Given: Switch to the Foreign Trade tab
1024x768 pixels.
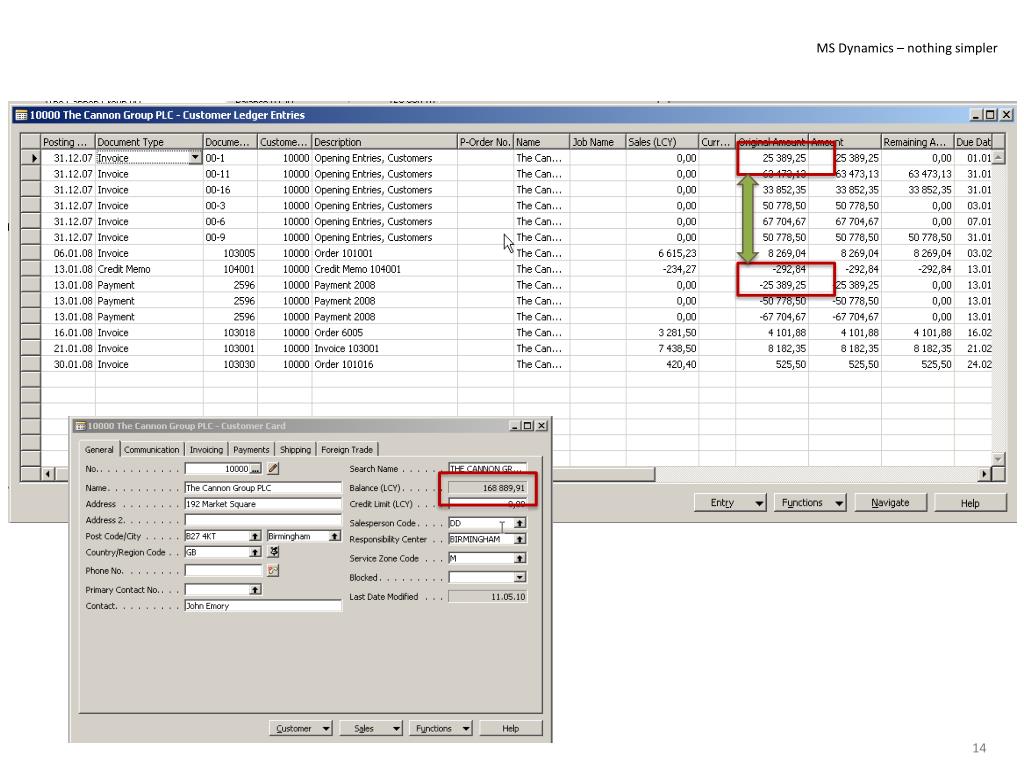Looking at the screenshot, I should (x=347, y=449).
